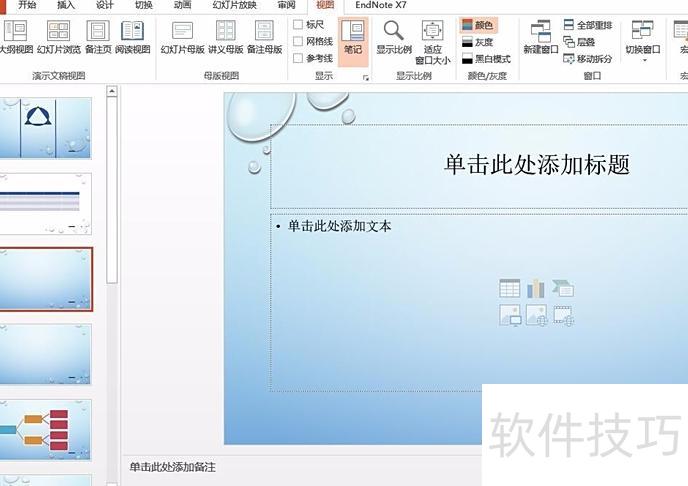Open the 切换 transitions tab
This screenshot has width=688, height=486.
pyautogui.click(x=143, y=5)
